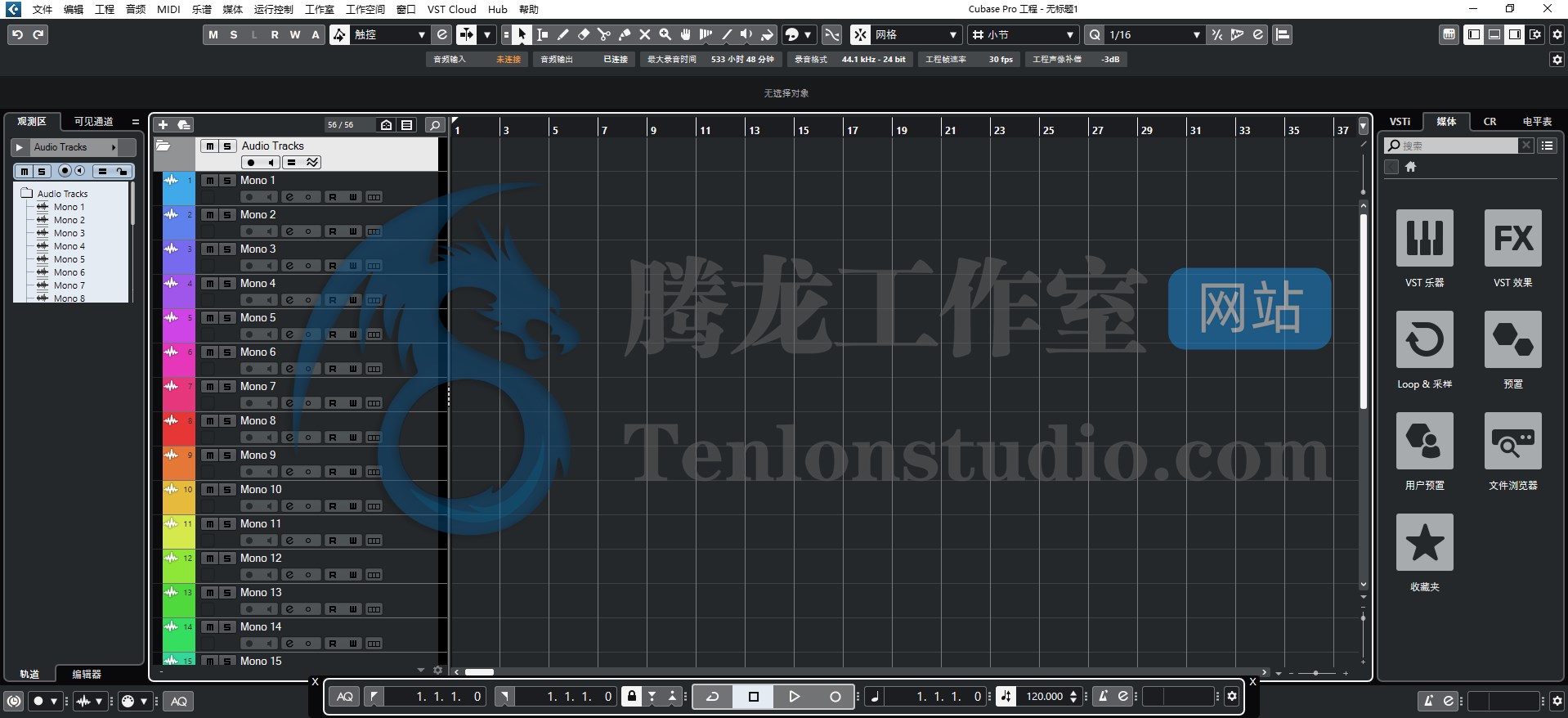Image resolution: width=1568 pixels, height=718 pixels.
Task: Open VST Instruments tile in media rack
Action: pos(1424,238)
